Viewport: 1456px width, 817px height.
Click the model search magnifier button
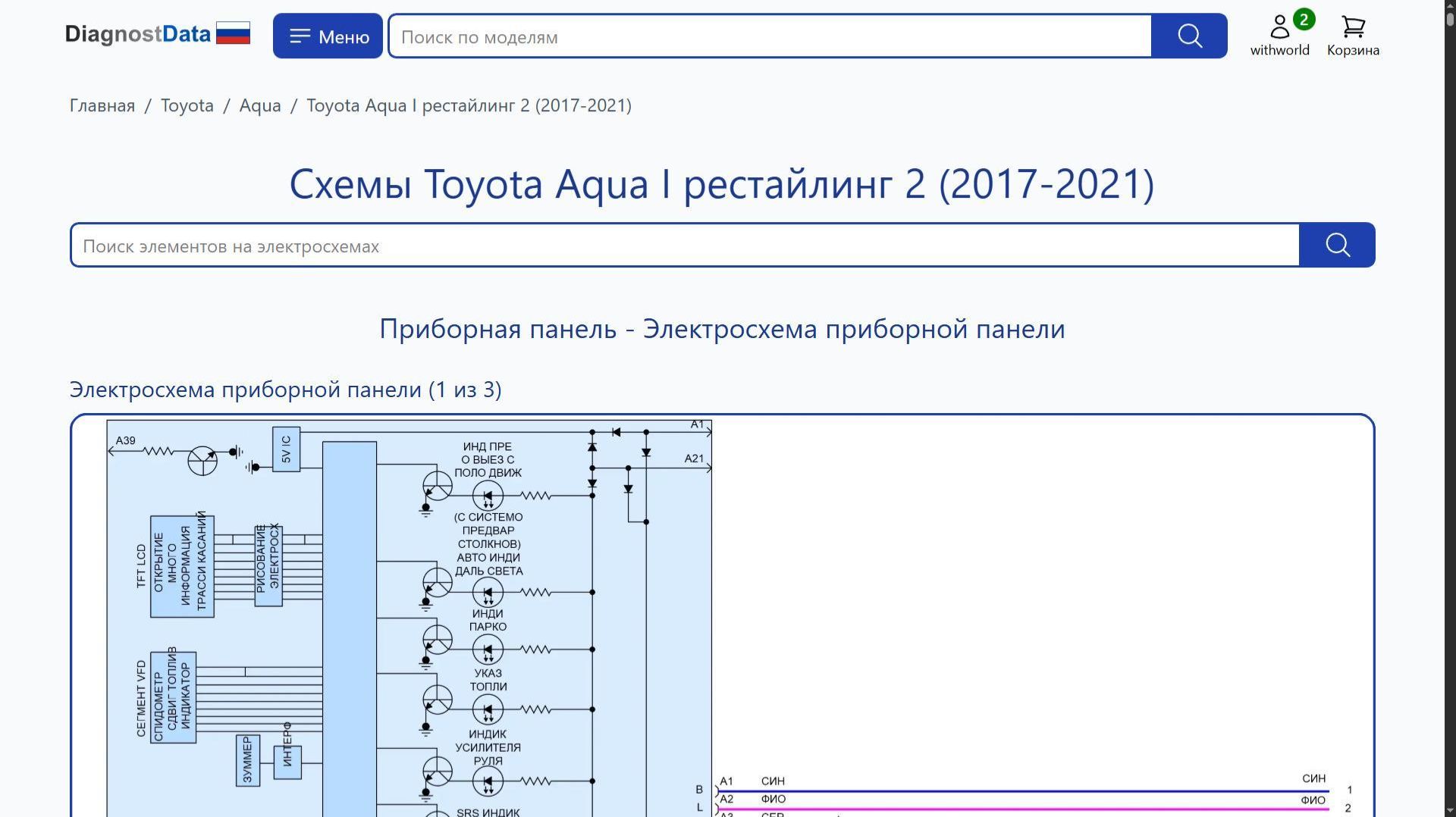pos(1189,36)
